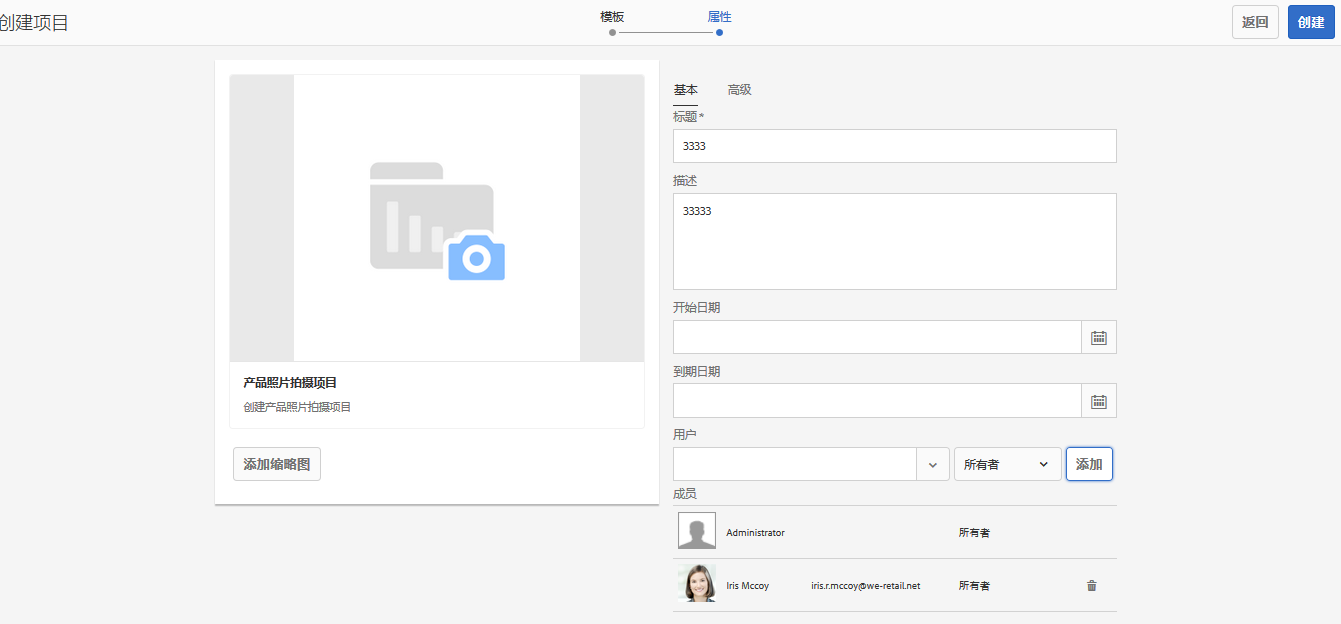Screen dimensions: 1341x624
Task: Click the 开始日期 date input field
Action: click(x=877, y=337)
